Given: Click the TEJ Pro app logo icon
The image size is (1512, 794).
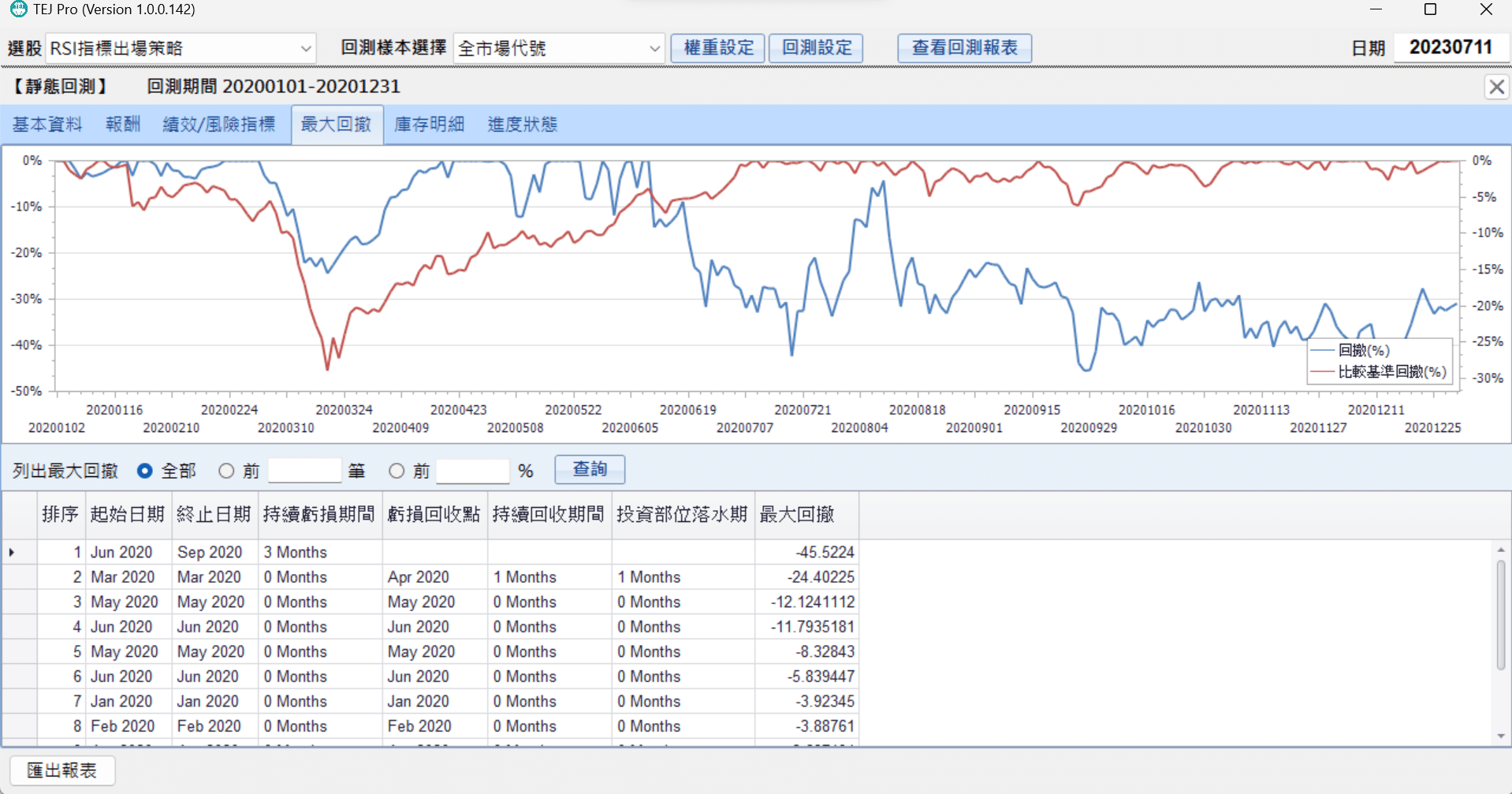Looking at the screenshot, I should (x=17, y=9).
